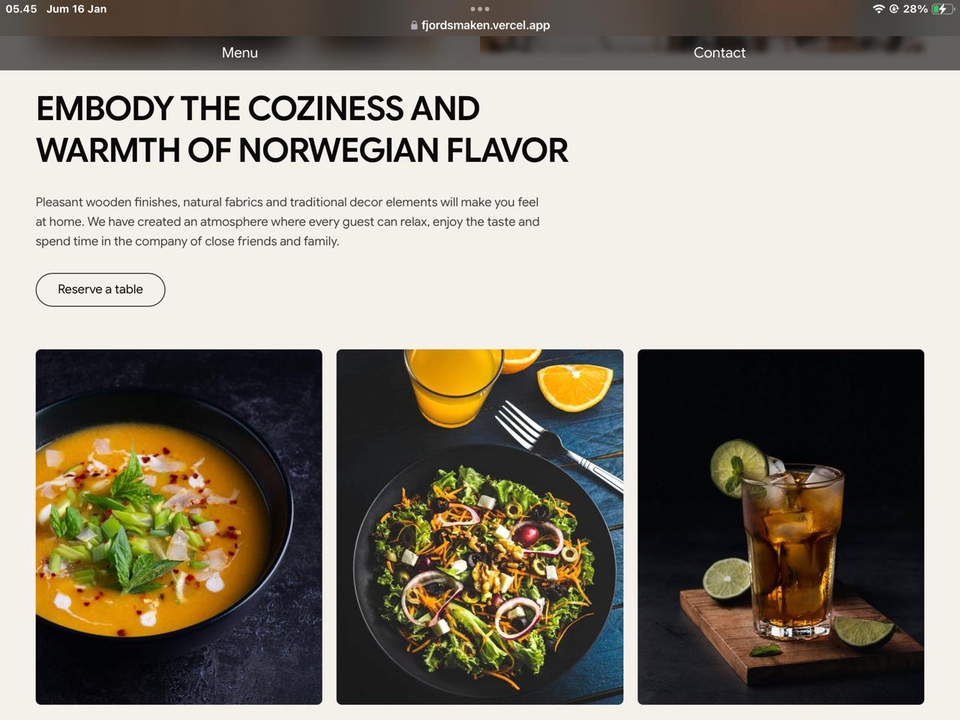This screenshot has width=960, height=720.
Task: Open the three-dot multitasking control
Action: (480, 9)
